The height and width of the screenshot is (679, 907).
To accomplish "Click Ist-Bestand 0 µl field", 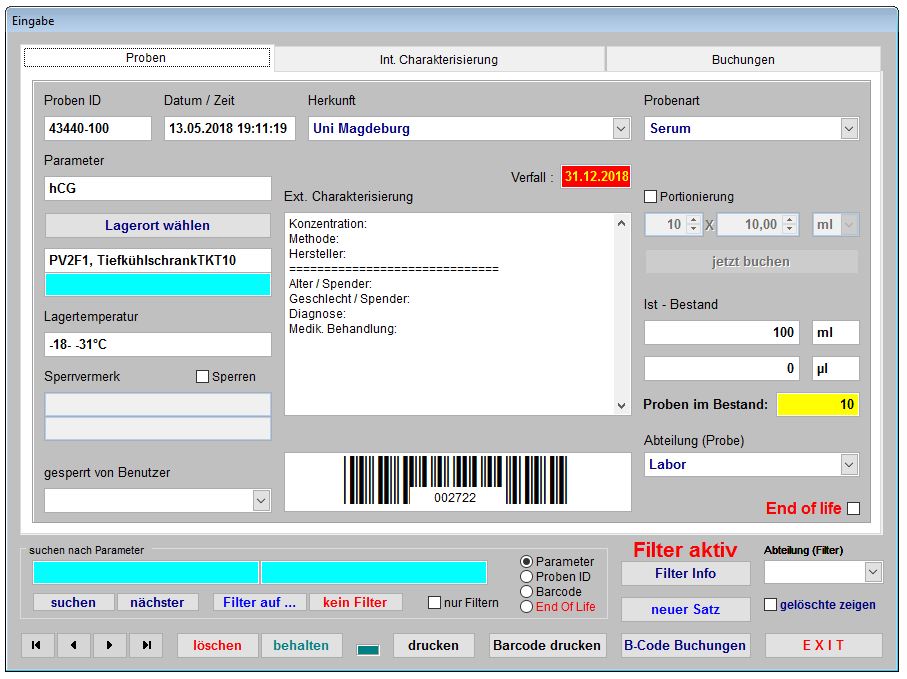I will click(722, 368).
